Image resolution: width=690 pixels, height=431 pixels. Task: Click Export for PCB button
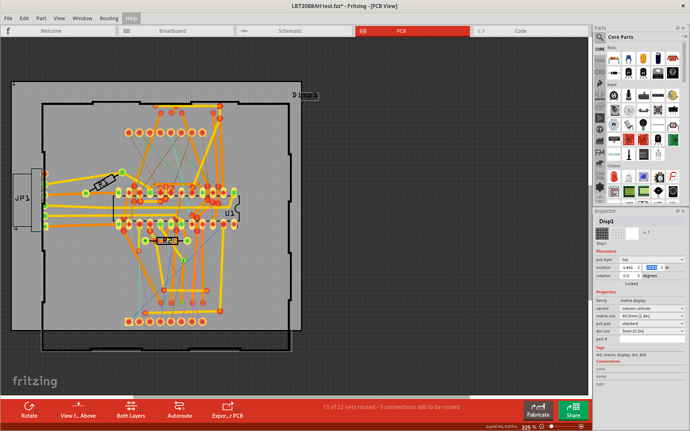coord(228,410)
